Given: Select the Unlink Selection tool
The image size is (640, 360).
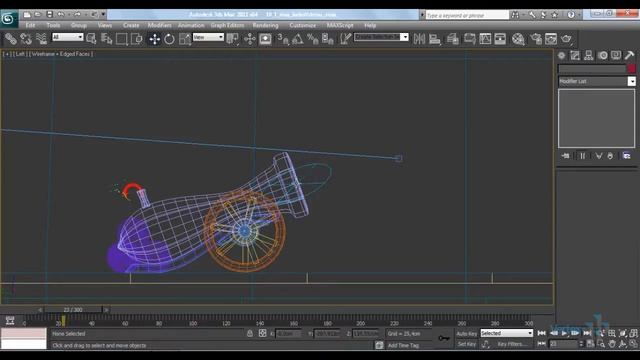Looking at the screenshot, I should 26,39.
